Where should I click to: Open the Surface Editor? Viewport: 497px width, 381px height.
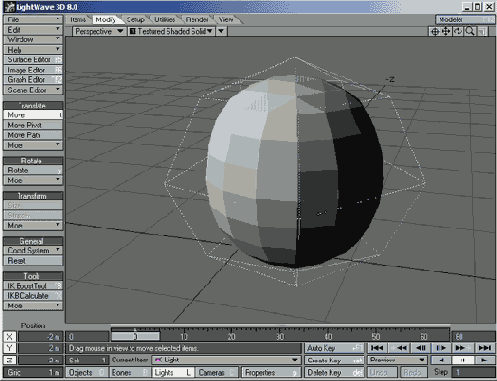tap(33, 59)
